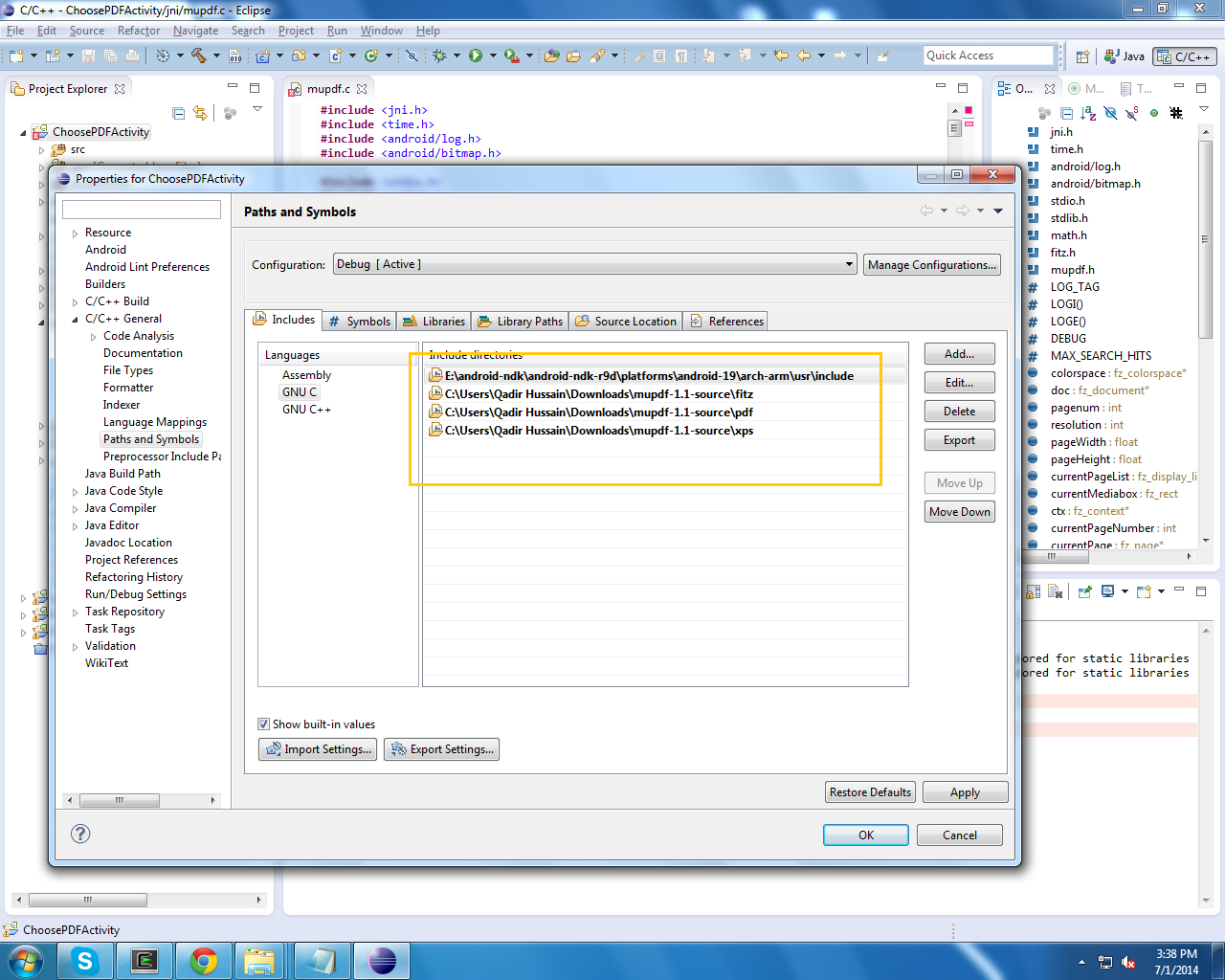This screenshot has width=1225, height=980.
Task: Expand the Validation tree node
Action: pos(76,647)
